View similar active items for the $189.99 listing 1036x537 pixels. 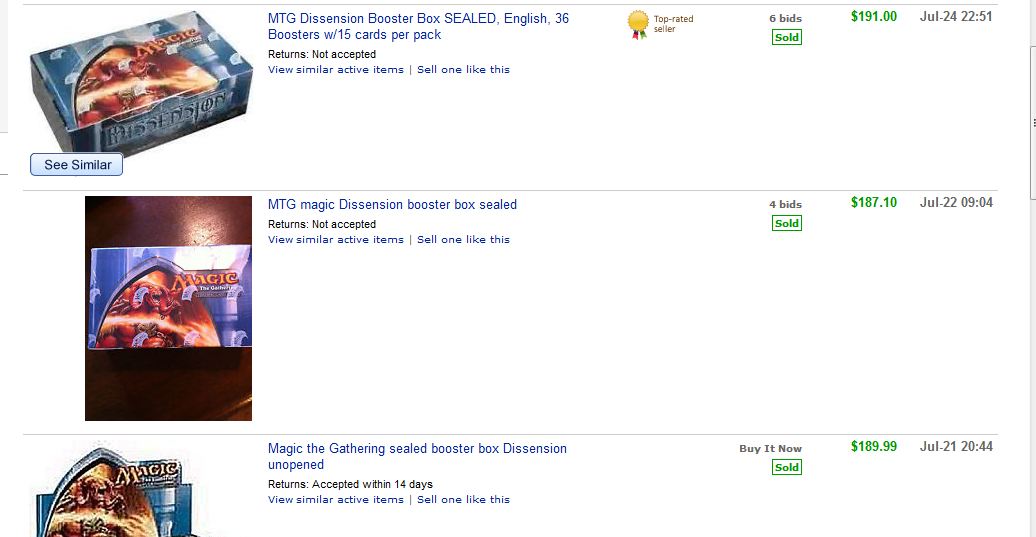pyautogui.click(x=335, y=500)
